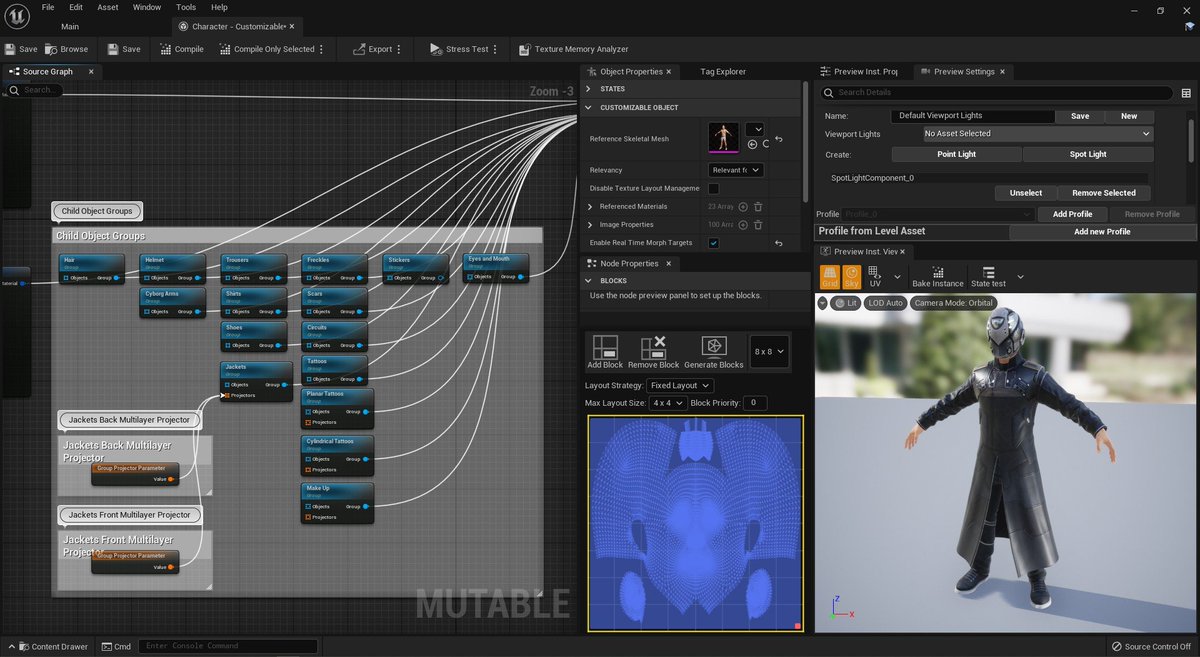Click Point Light create button

pos(956,154)
